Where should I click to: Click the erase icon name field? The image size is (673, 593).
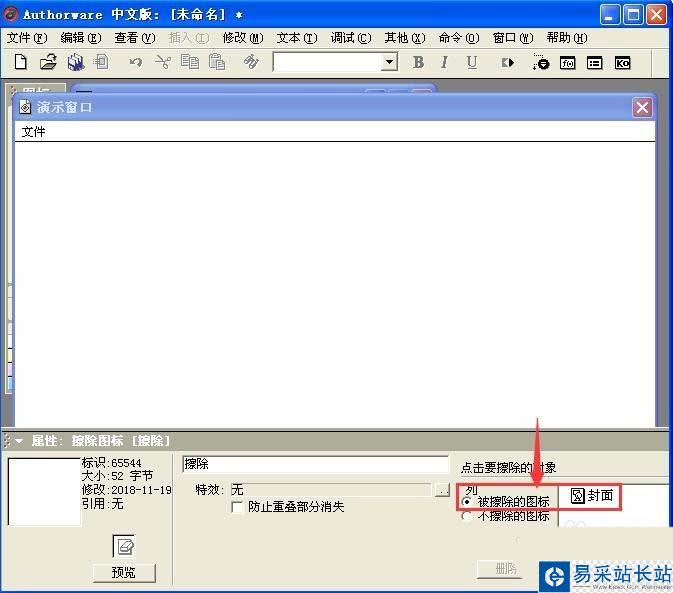pyautogui.click(x=315, y=464)
